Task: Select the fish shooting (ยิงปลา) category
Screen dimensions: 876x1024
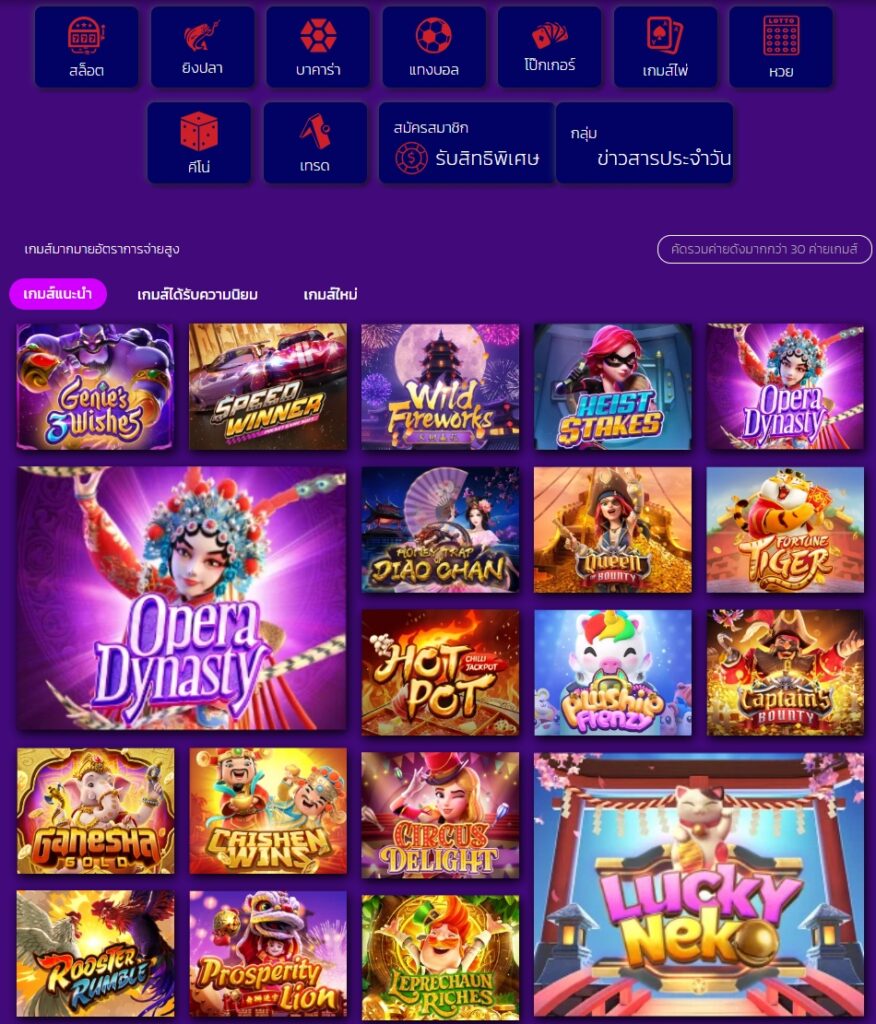Action: [203, 47]
